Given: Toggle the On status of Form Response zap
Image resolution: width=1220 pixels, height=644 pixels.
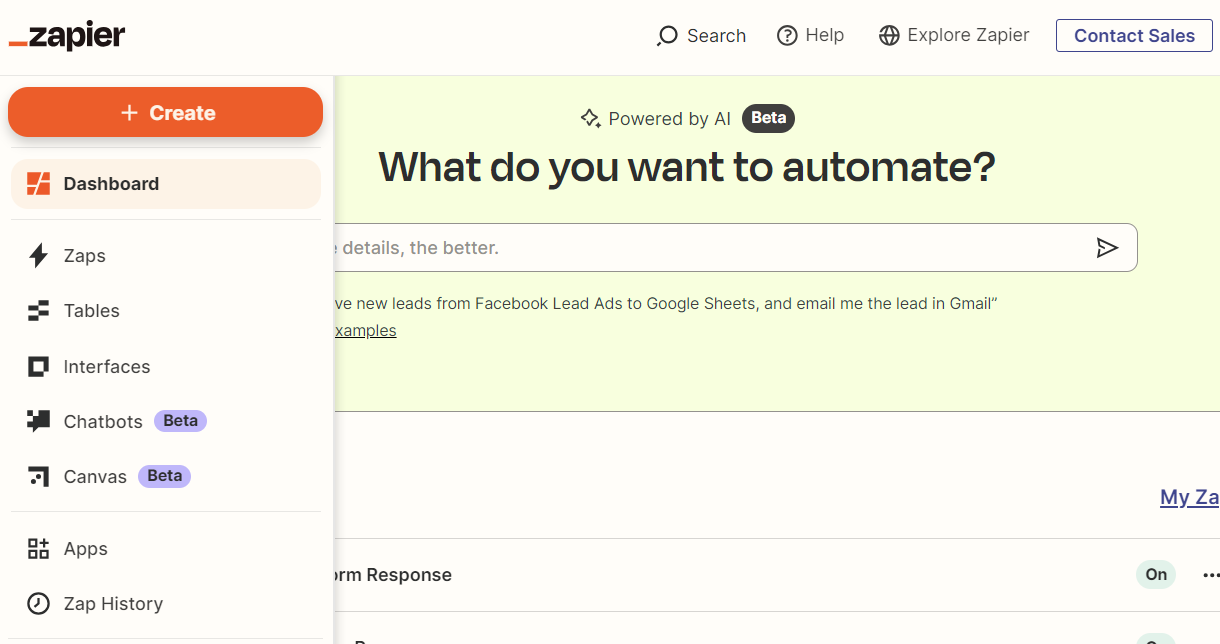Looking at the screenshot, I should pos(1156,575).
